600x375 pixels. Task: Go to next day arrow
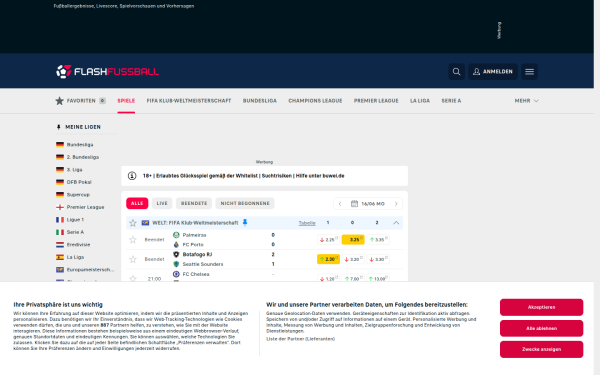396,204
